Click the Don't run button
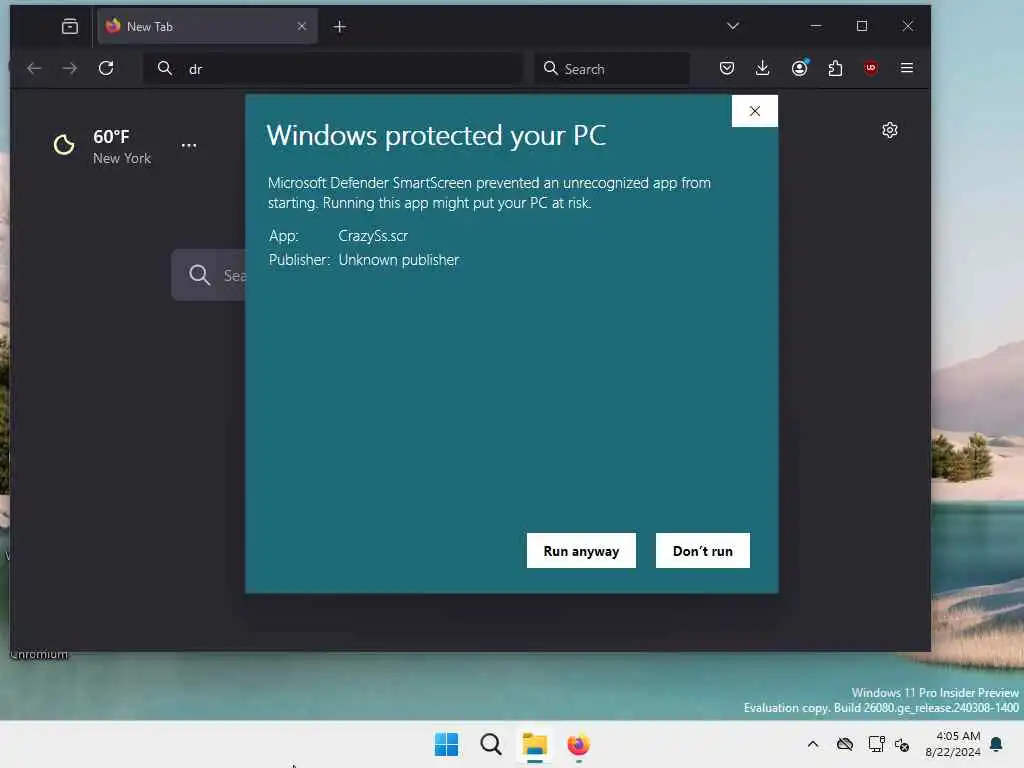 [x=702, y=551]
